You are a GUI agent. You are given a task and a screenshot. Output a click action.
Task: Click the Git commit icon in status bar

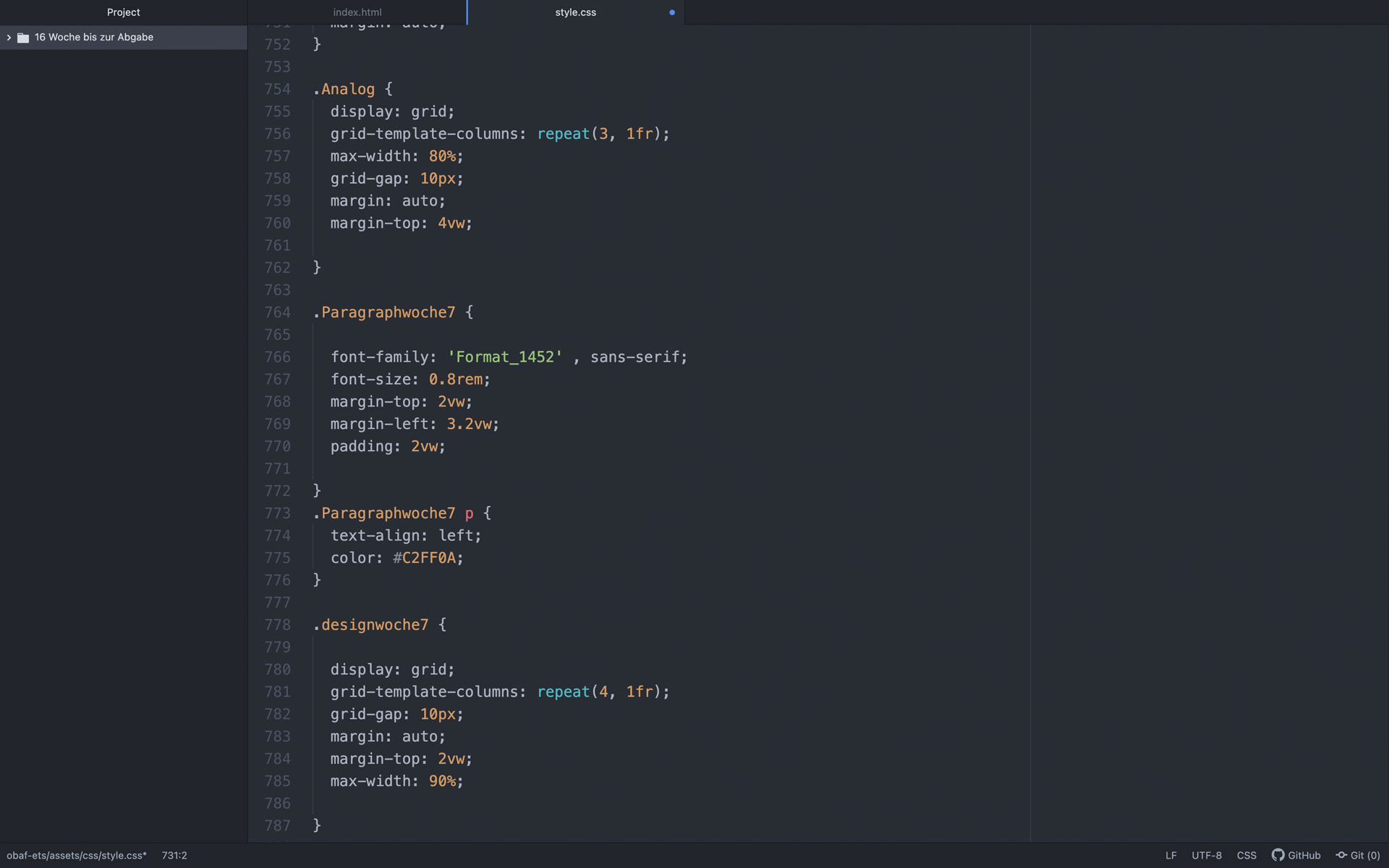click(x=1341, y=855)
